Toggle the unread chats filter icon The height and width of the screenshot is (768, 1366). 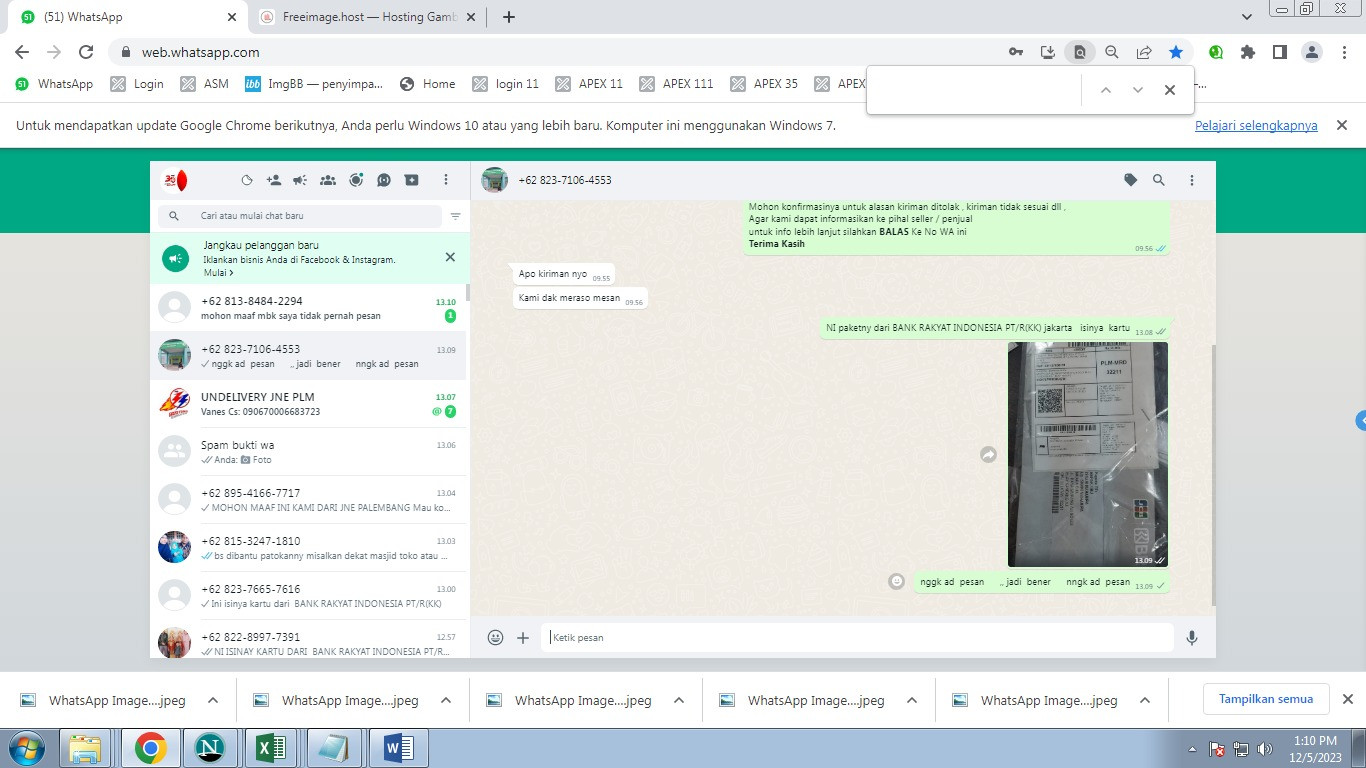(x=456, y=216)
